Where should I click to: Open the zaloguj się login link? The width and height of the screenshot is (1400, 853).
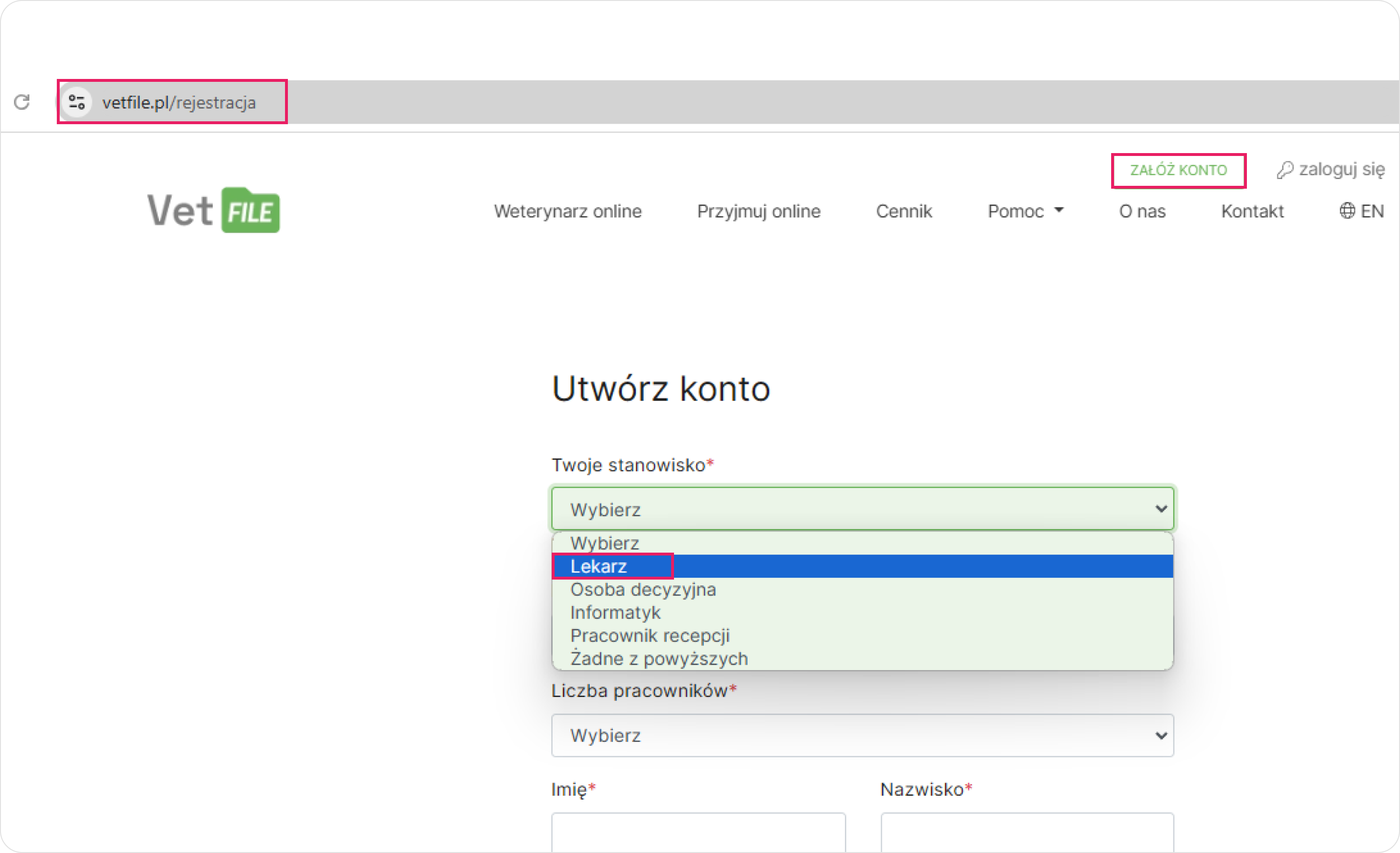(x=1330, y=169)
